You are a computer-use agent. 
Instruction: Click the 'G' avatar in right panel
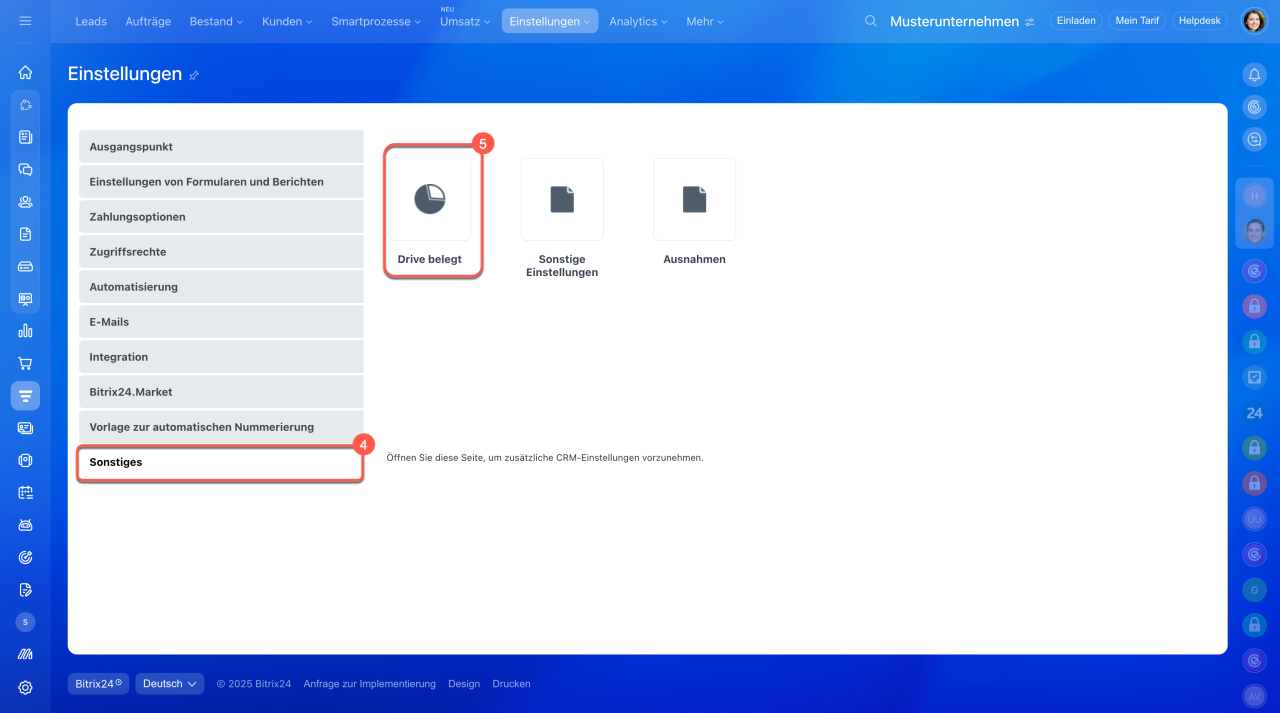click(1254, 590)
